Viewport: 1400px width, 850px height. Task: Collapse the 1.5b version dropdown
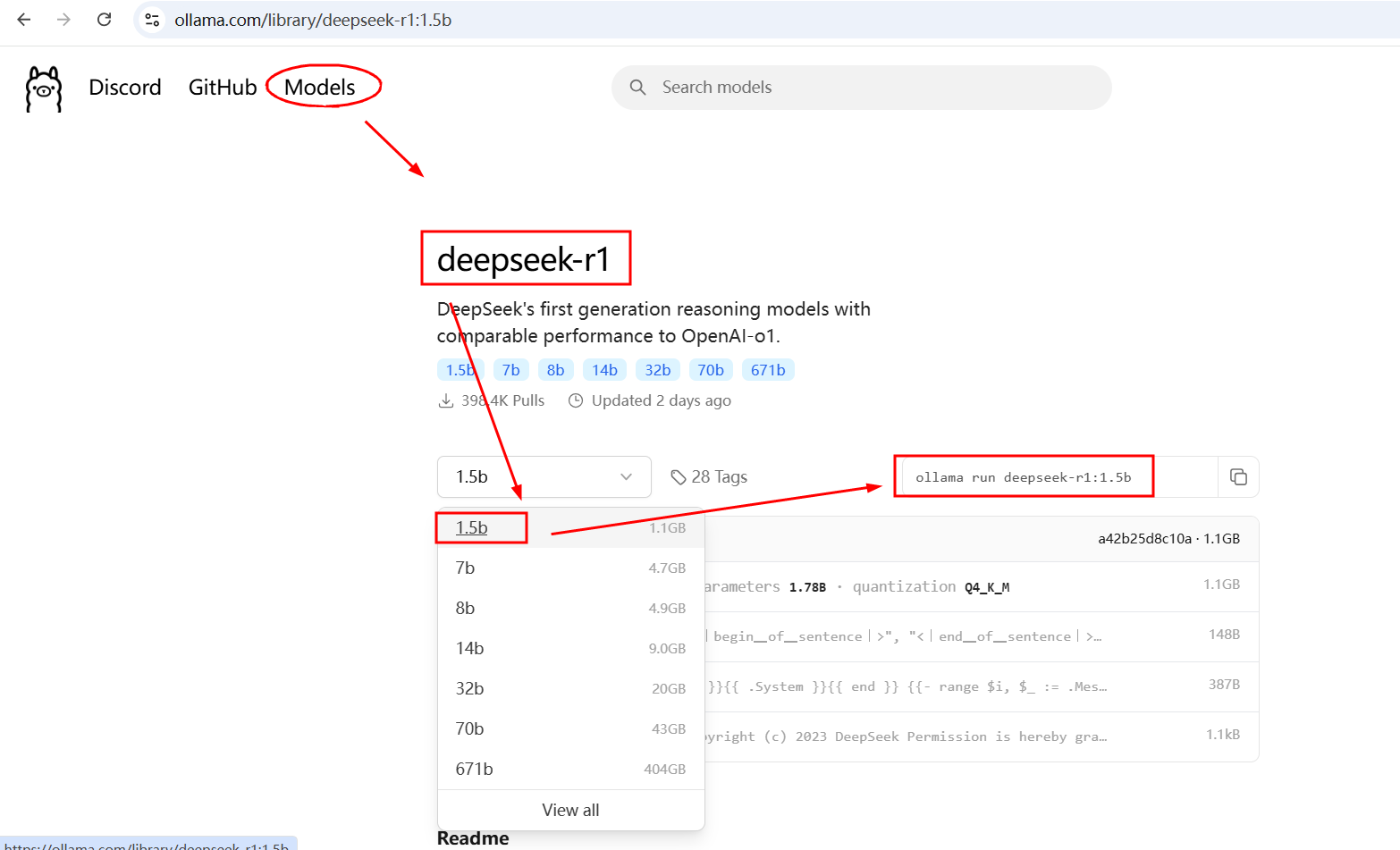544,476
